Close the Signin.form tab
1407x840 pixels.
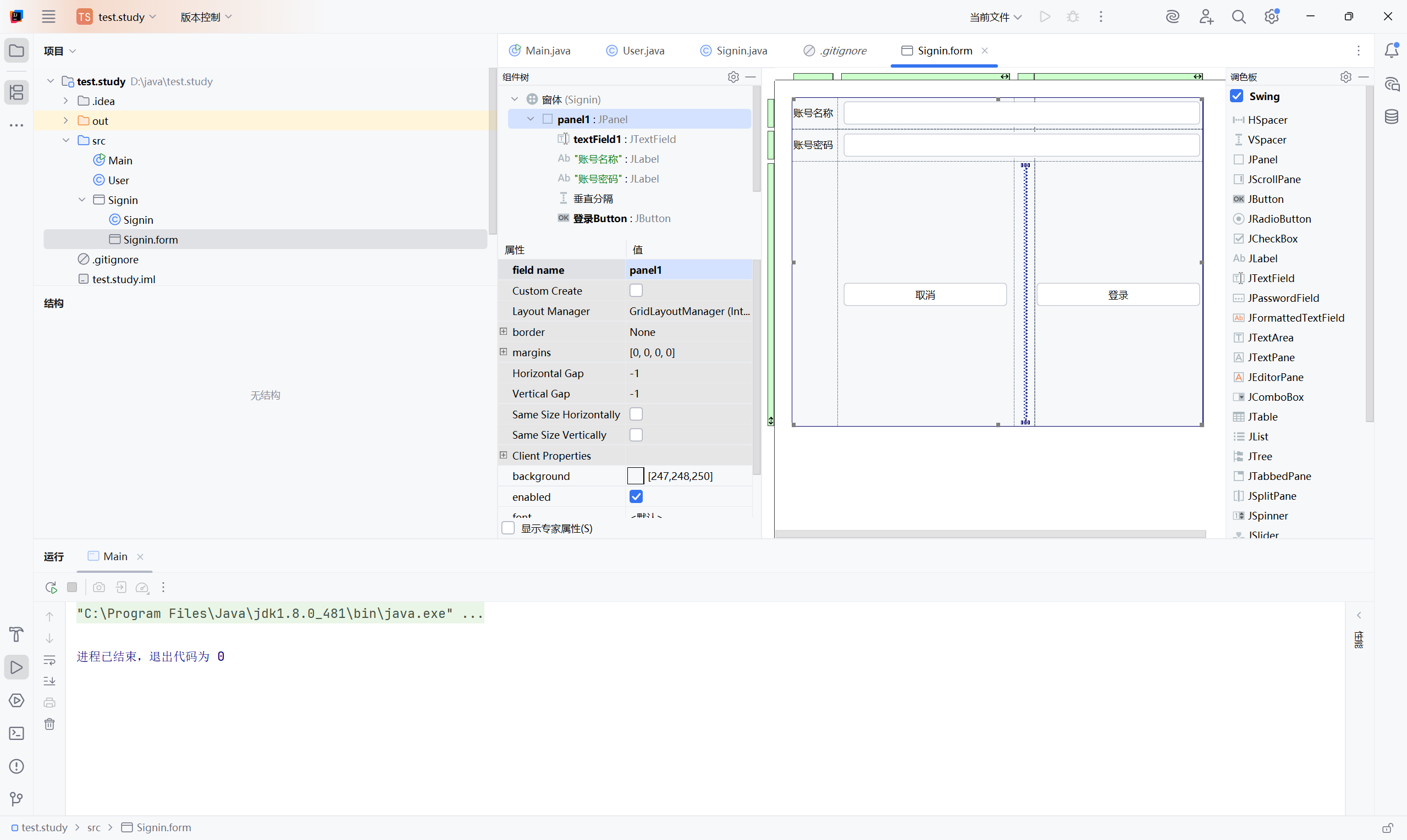(x=985, y=51)
